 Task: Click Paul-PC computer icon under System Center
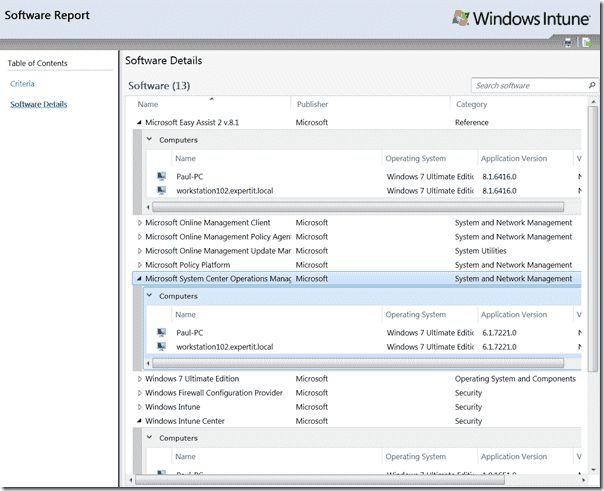(161, 332)
